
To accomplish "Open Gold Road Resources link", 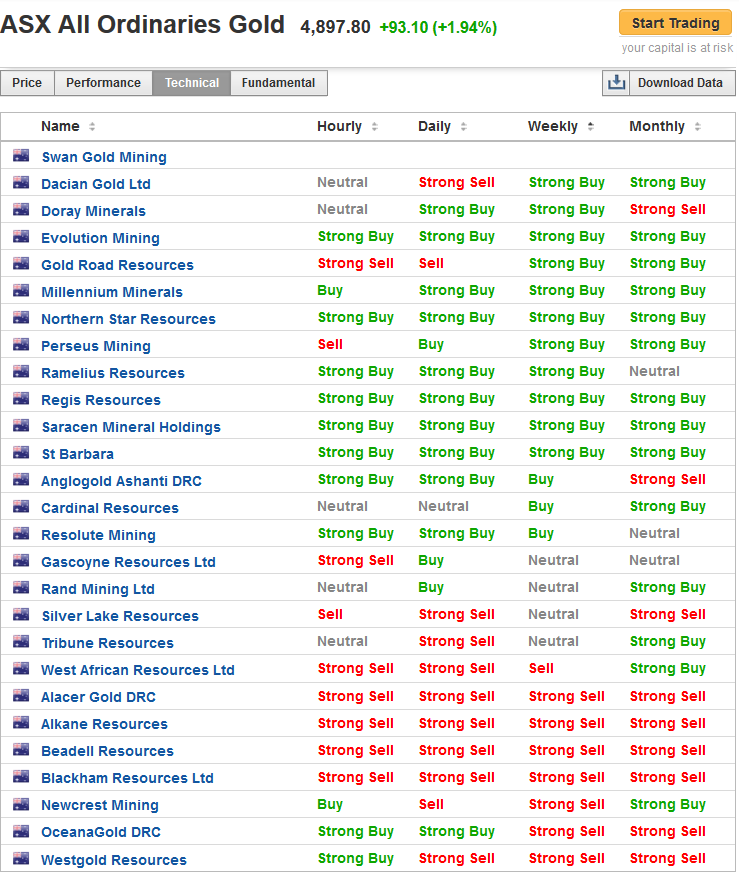I will point(118,265).
